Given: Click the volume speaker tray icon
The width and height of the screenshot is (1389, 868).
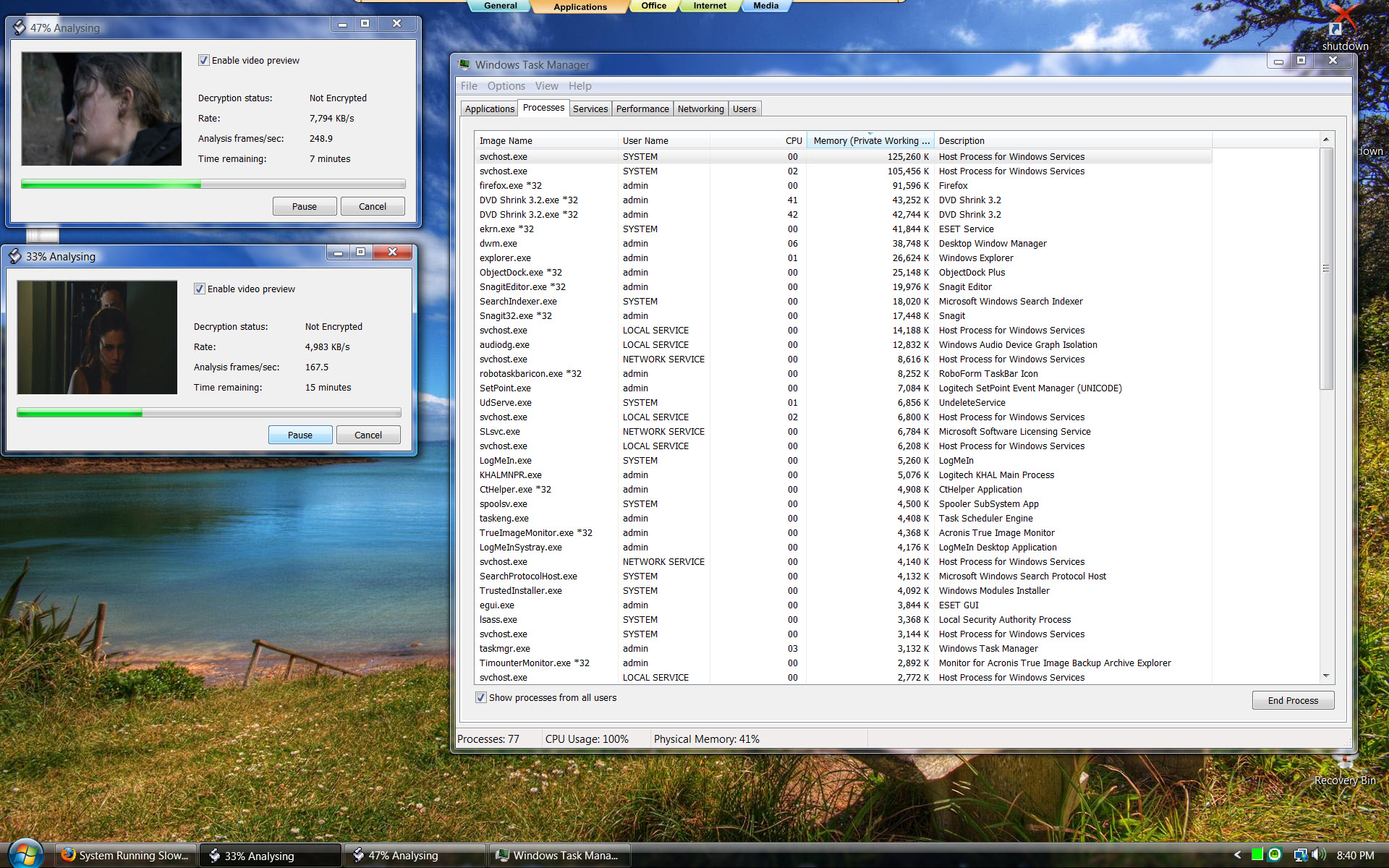Looking at the screenshot, I should 1319,854.
